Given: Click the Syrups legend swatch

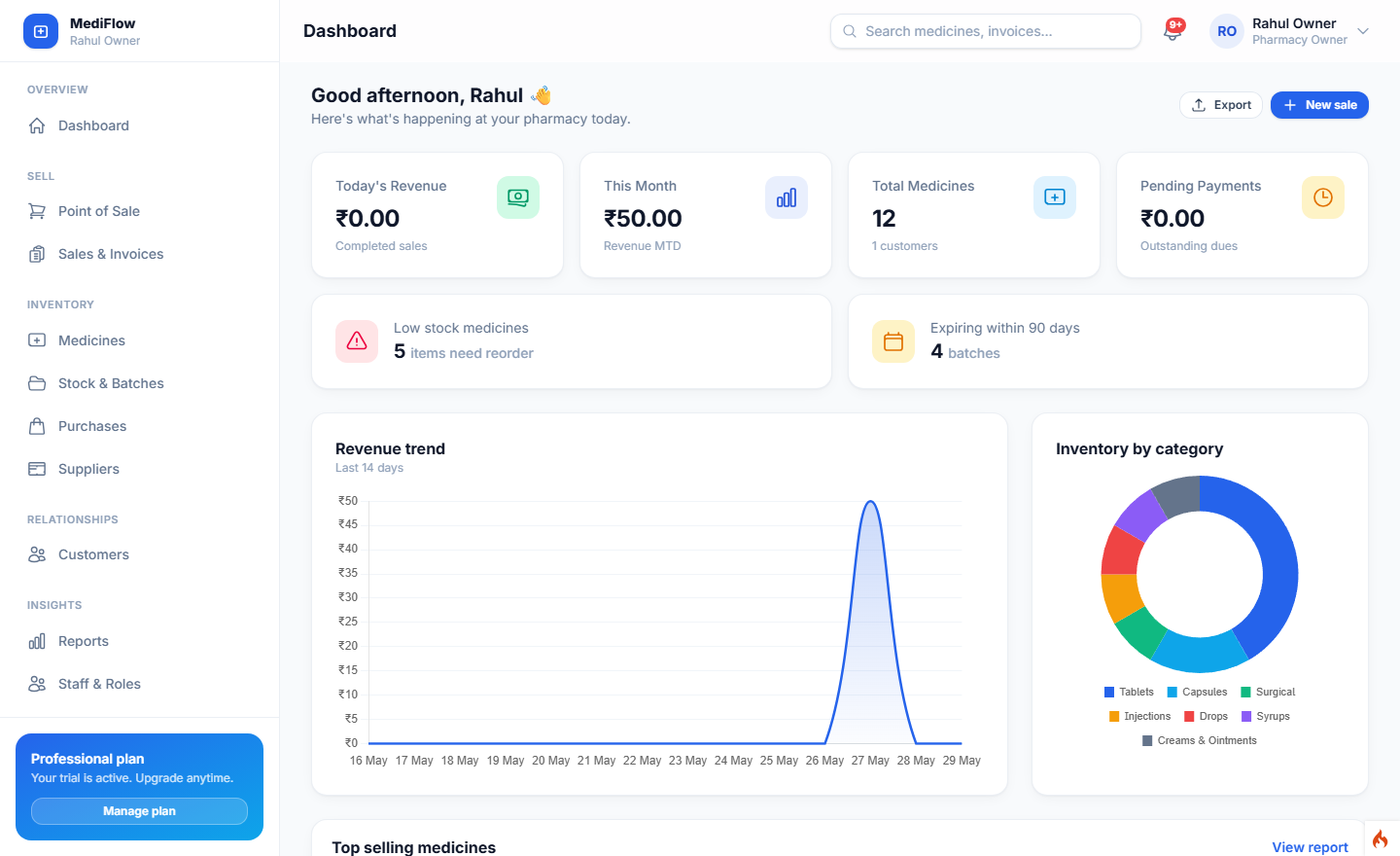Looking at the screenshot, I should click(1246, 717).
